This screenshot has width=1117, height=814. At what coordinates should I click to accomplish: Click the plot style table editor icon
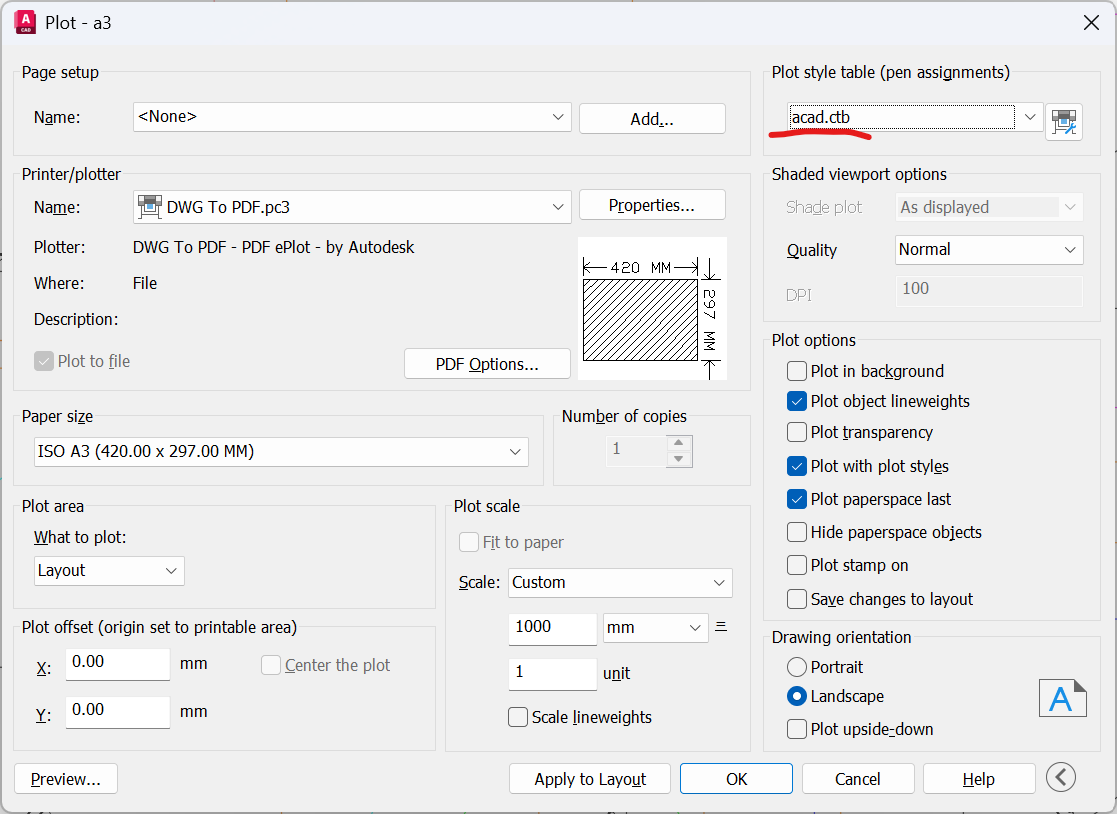click(1064, 121)
